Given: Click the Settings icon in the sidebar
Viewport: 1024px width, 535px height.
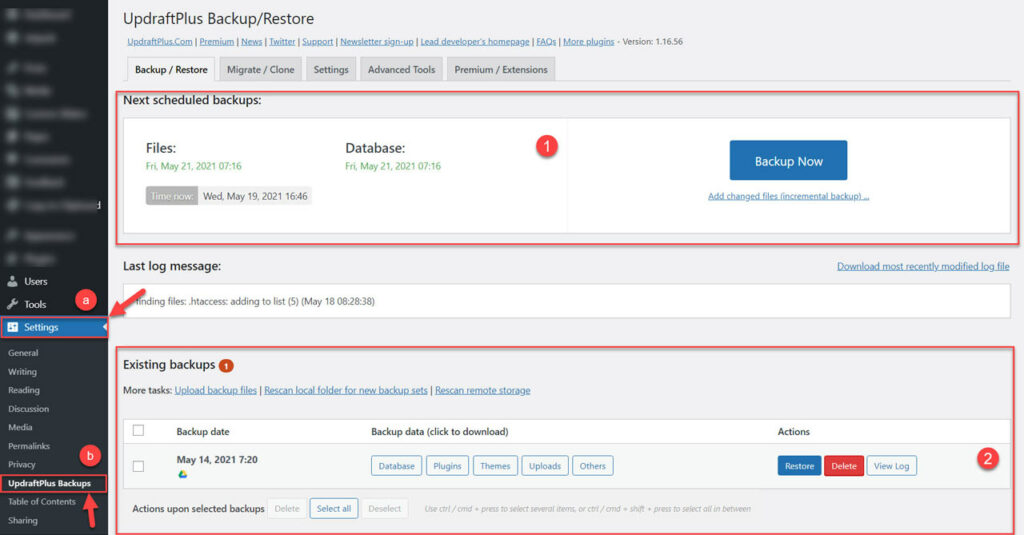Looking at the screenshot, I should click(x=12, y=327).
